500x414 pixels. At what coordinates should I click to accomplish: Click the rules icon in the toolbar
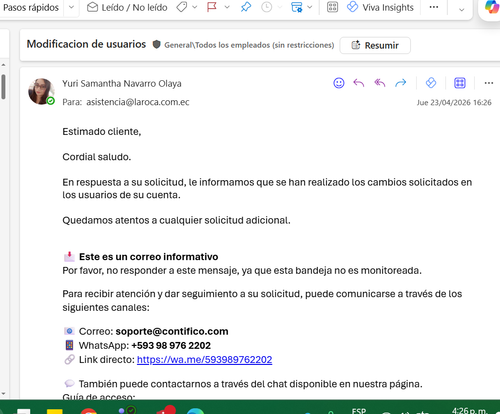pos(296,7)
